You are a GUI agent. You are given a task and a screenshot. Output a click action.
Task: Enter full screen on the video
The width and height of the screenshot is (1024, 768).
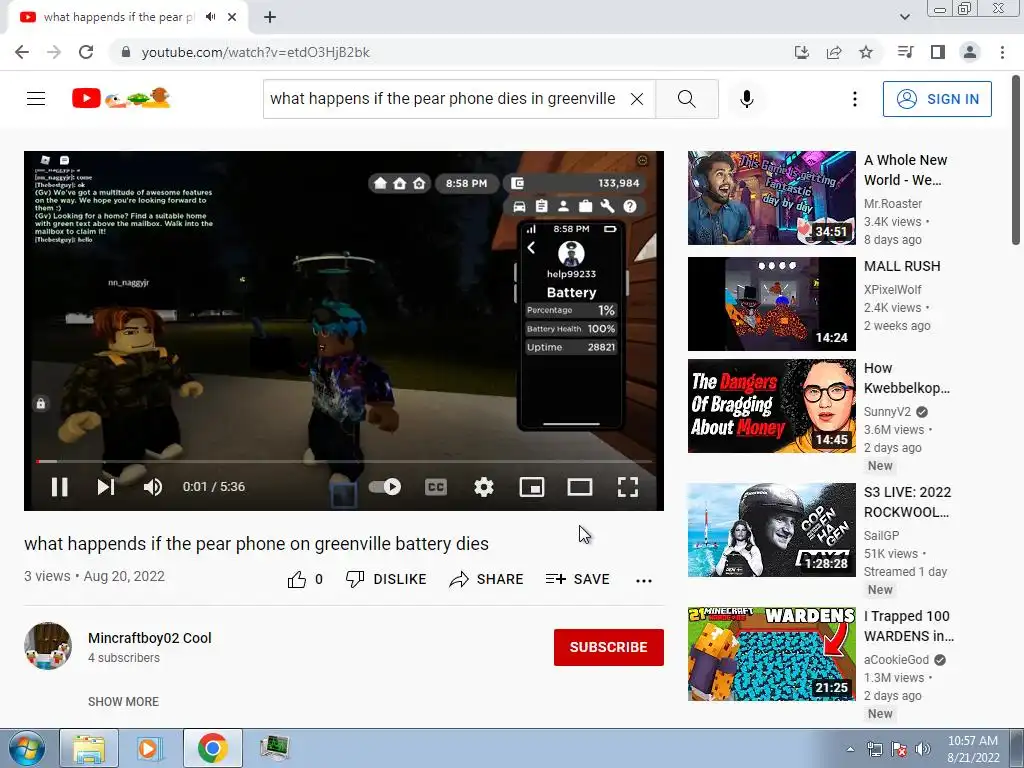(628, 487)
